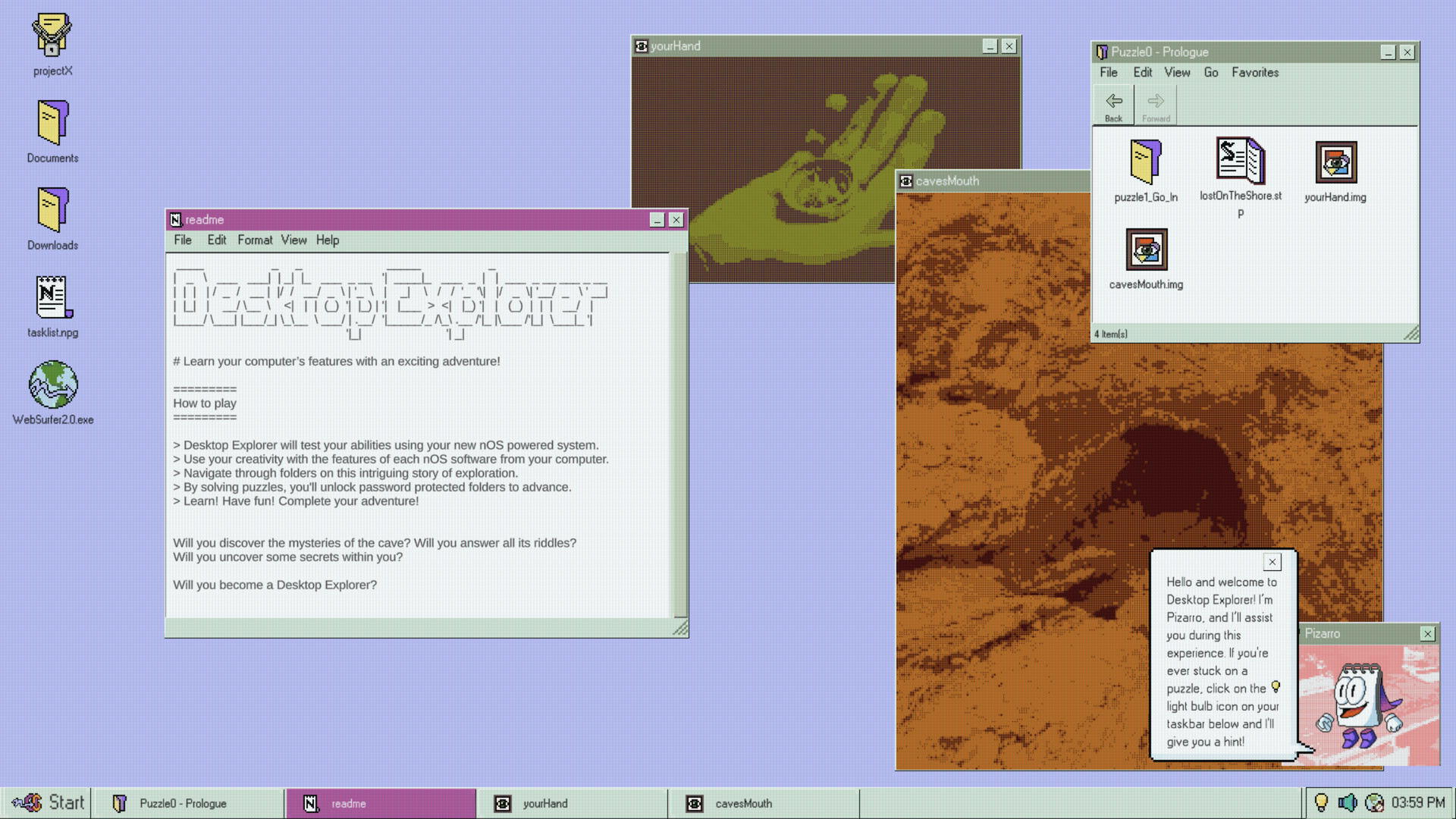Open tasklist.npg on the desktop
Viewport: 1456px width, 819px height.
click(x=52, y=302)
